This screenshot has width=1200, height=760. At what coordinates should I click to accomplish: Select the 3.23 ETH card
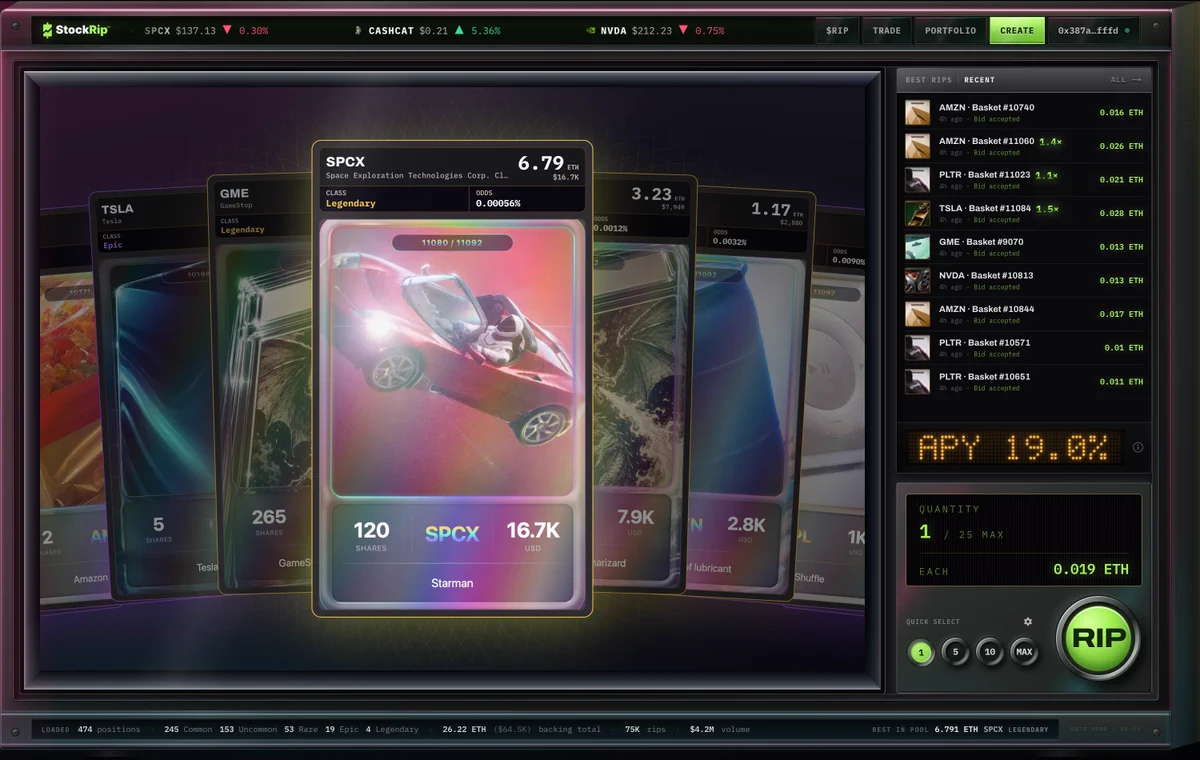640,385
